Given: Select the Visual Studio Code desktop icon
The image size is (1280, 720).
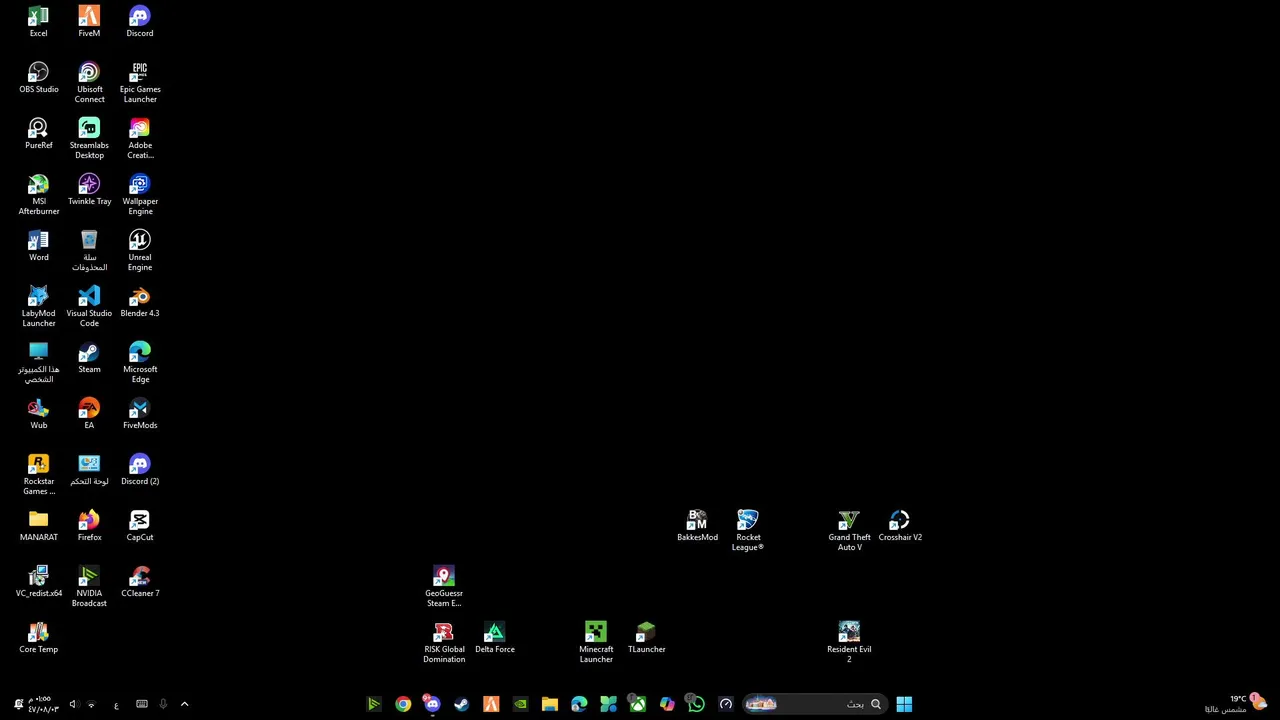Looking at the screenshot, I should [89, 307].
